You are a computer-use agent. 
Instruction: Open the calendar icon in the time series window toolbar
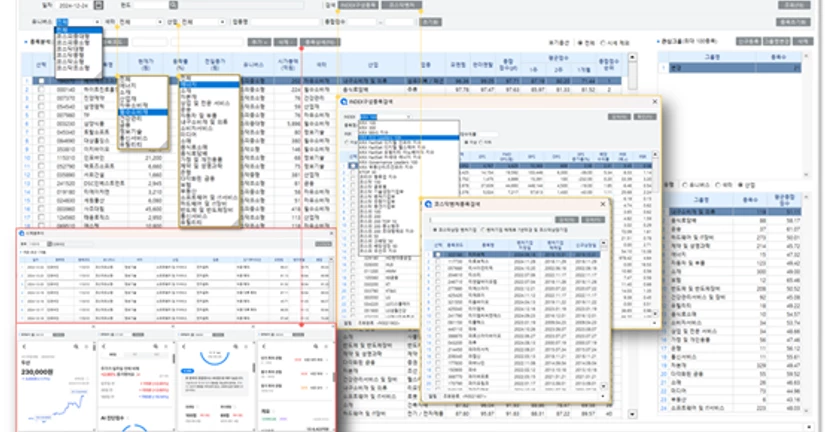pos(49,244)
